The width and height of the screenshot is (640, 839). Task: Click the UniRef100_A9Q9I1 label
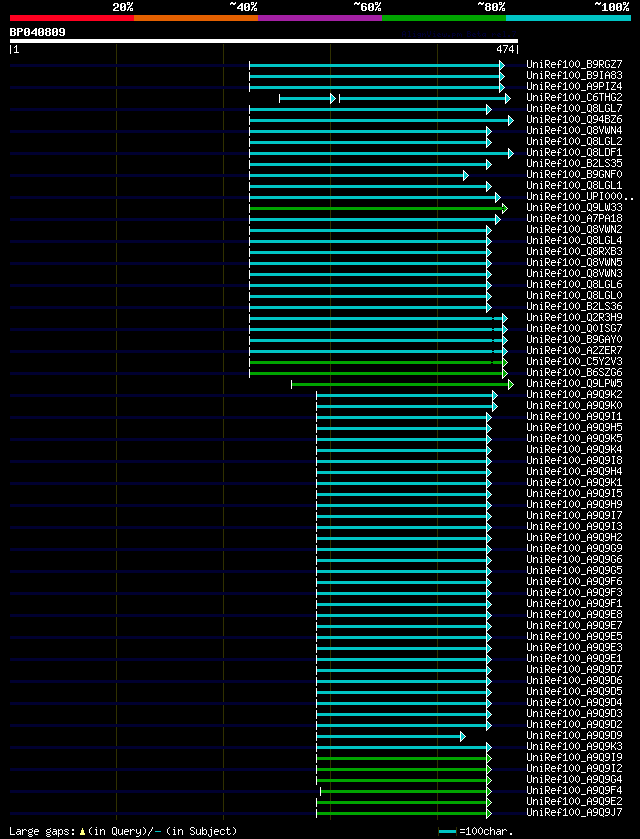click(x=574, y=416)
